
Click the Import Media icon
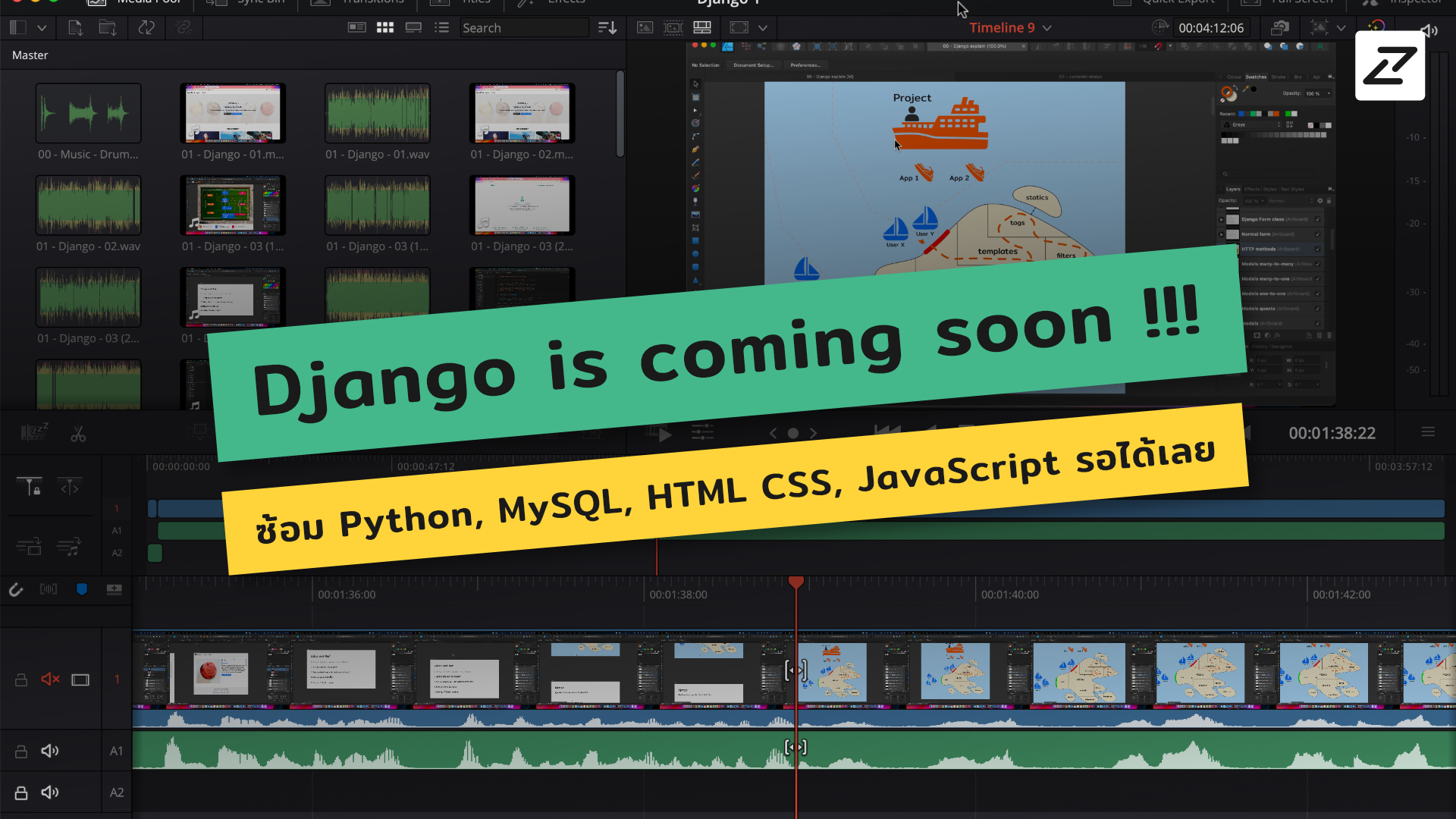click(75, 28)
